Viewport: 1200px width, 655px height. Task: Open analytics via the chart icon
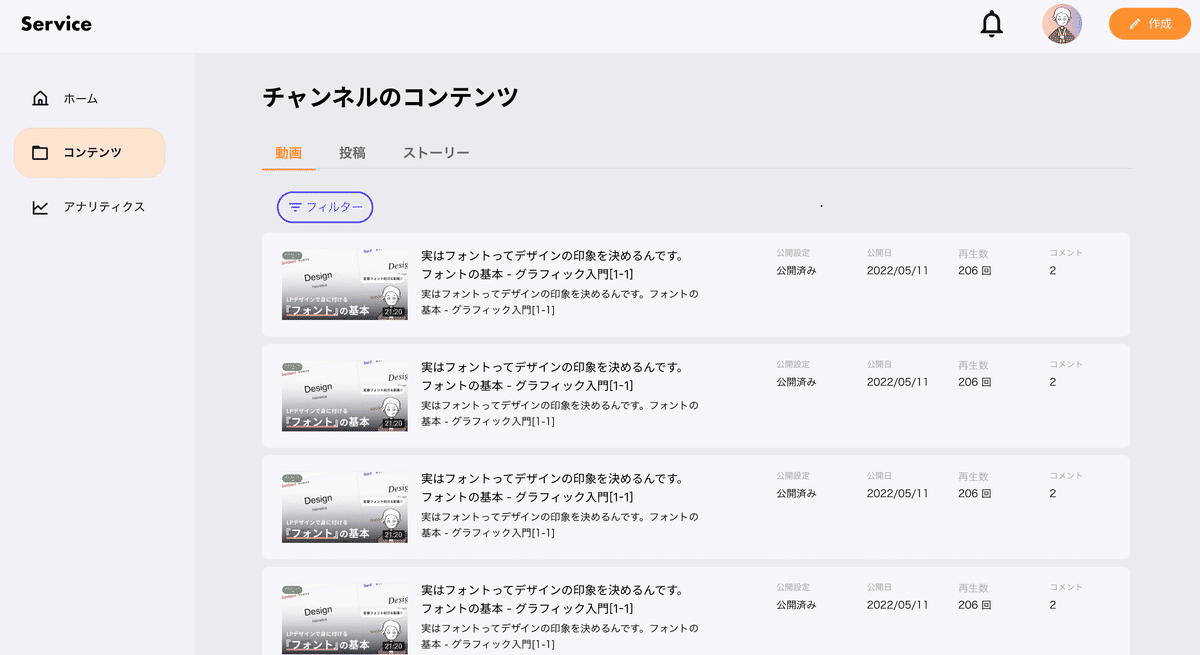39,206
